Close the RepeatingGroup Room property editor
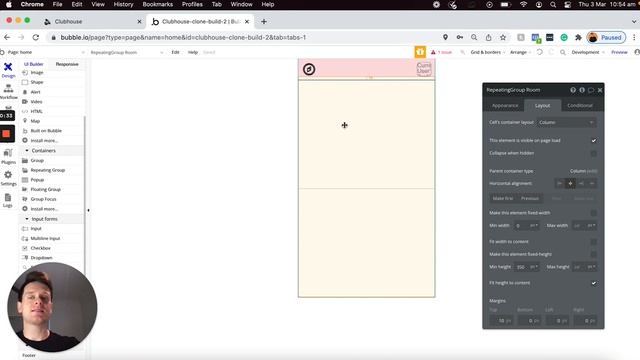This screenshot has height=360, width=640. point(600,90)
